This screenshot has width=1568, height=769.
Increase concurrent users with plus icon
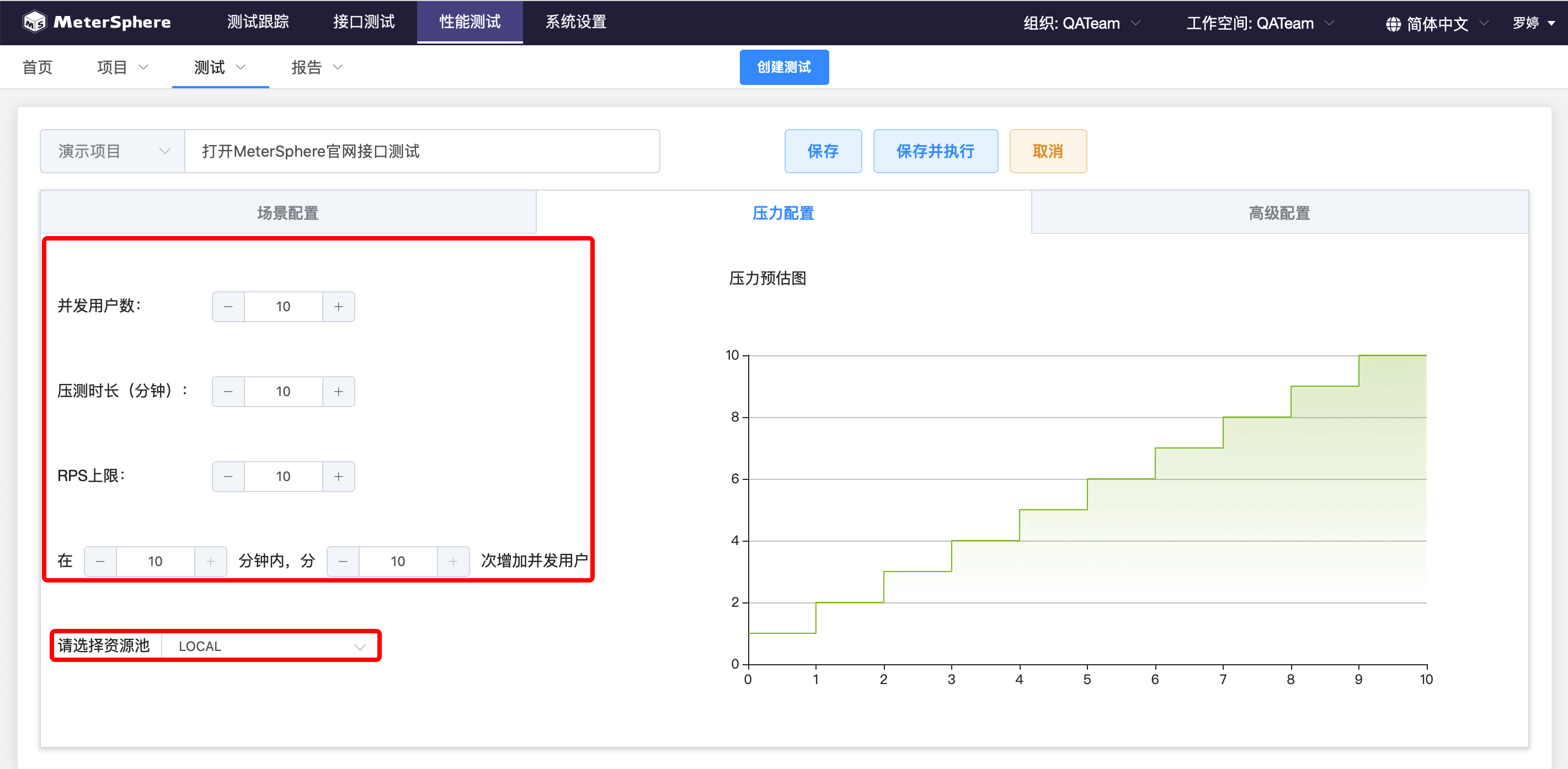(338, 307)
